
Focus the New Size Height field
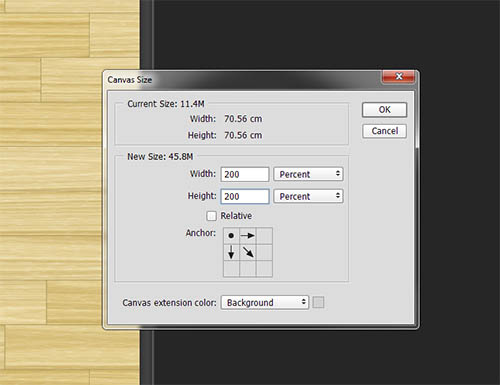[245, 196]
